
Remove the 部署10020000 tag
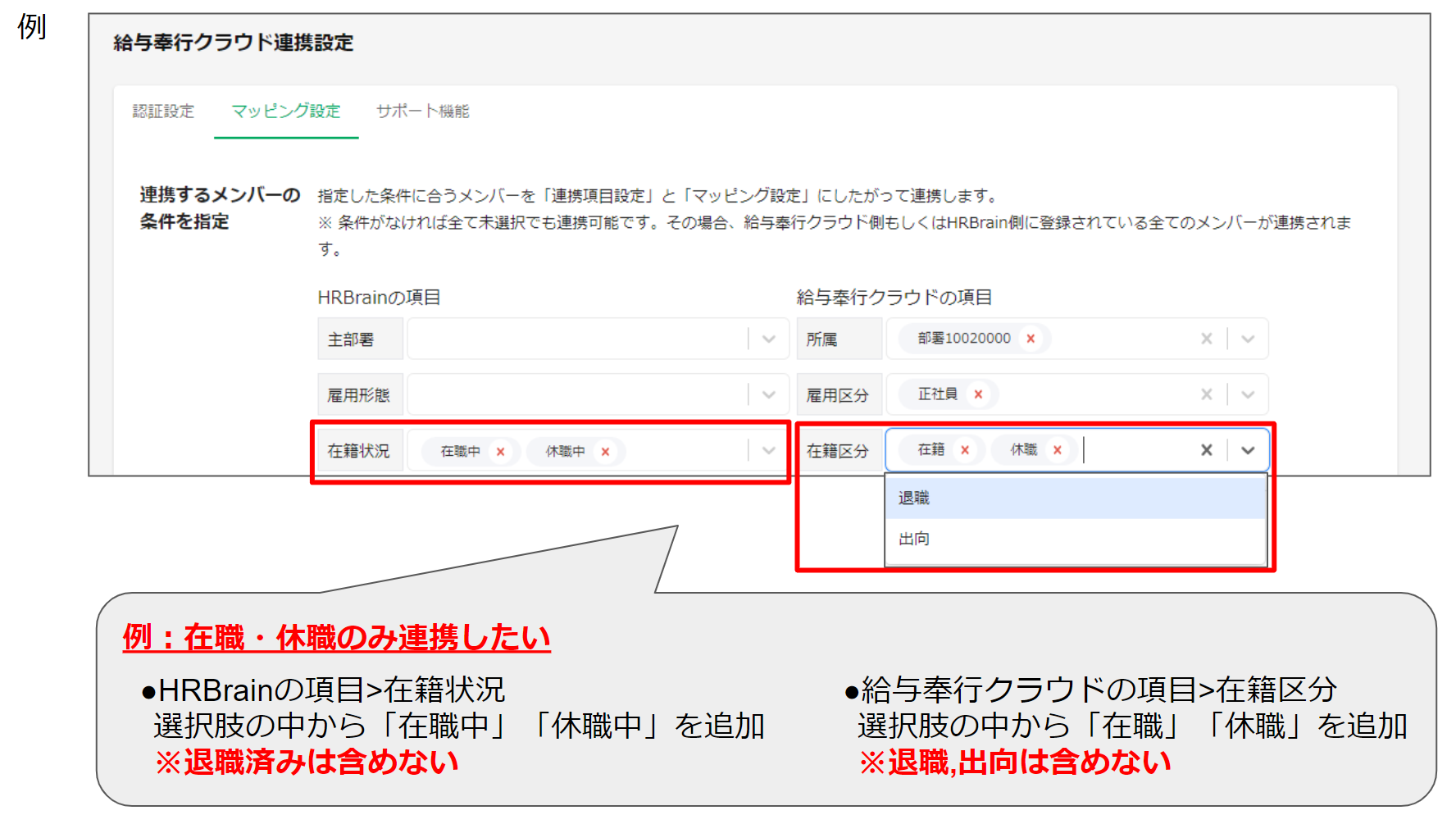[x=1031, y=339]
